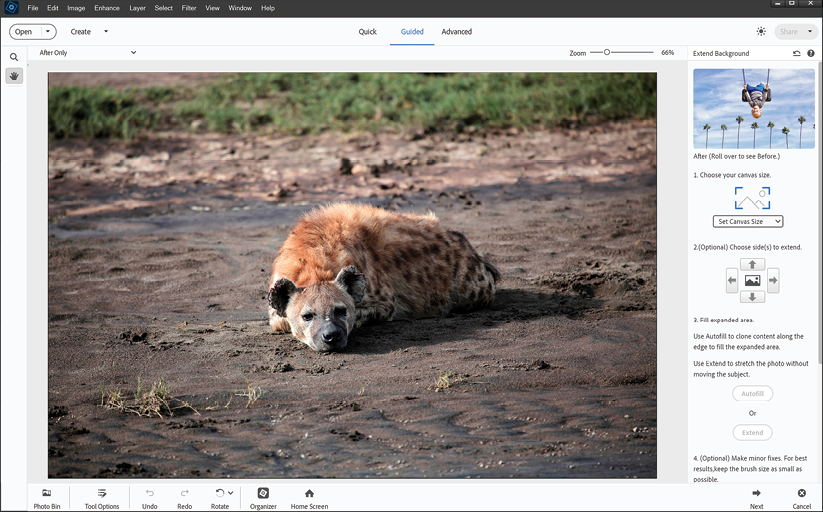This screenshot has width=823, height=512.
Task: Open the View menu
Action: 212,8
